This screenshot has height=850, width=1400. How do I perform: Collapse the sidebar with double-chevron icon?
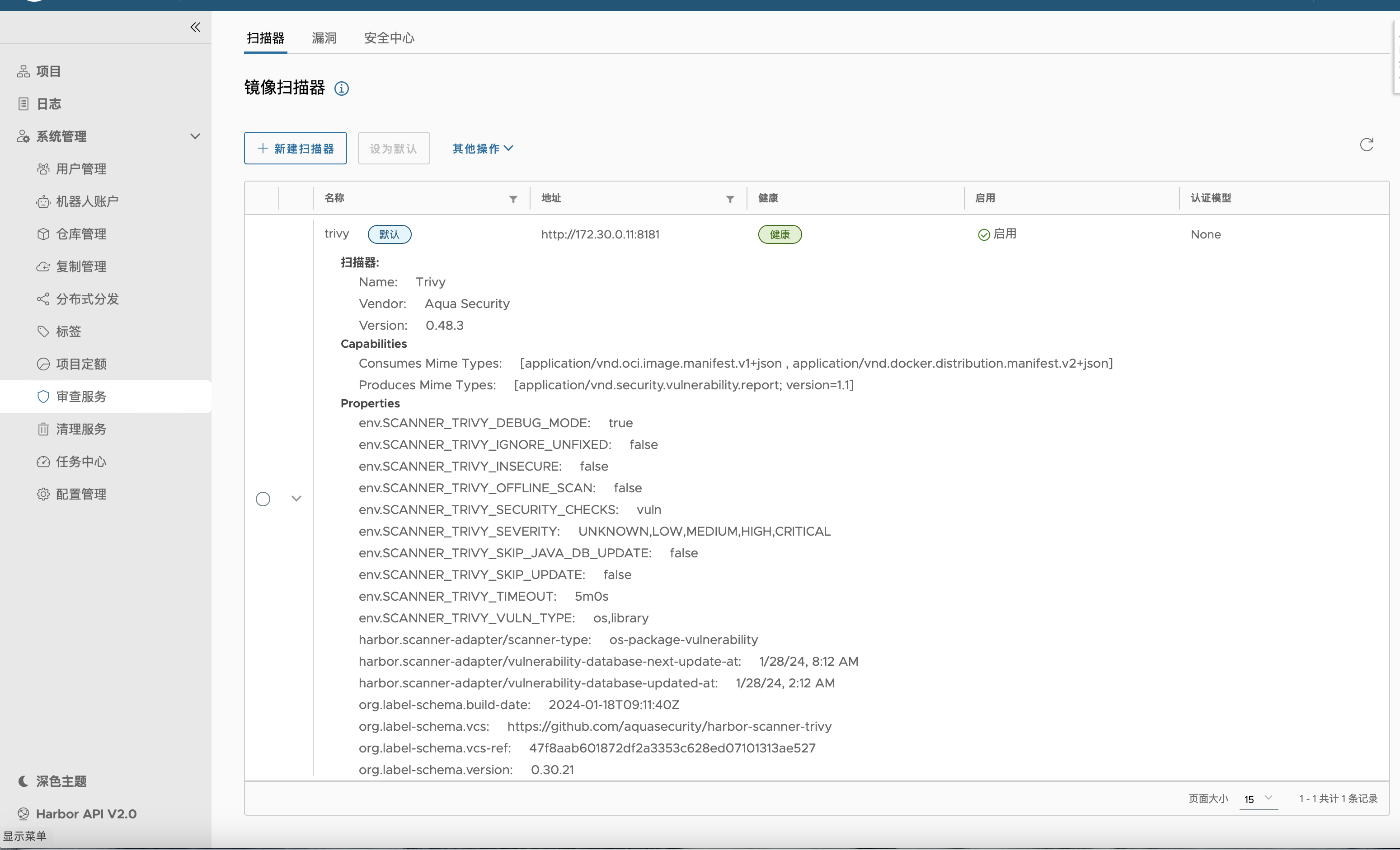point(195,27)
